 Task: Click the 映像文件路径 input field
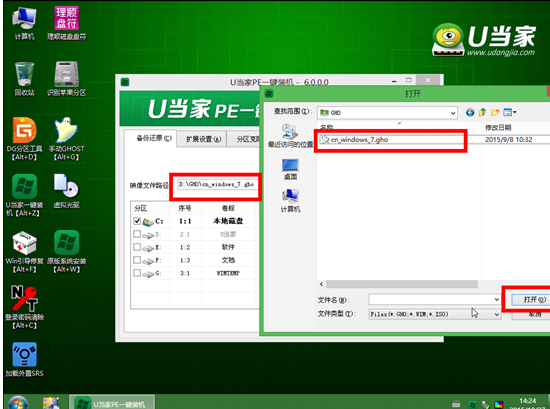[217, 185]
